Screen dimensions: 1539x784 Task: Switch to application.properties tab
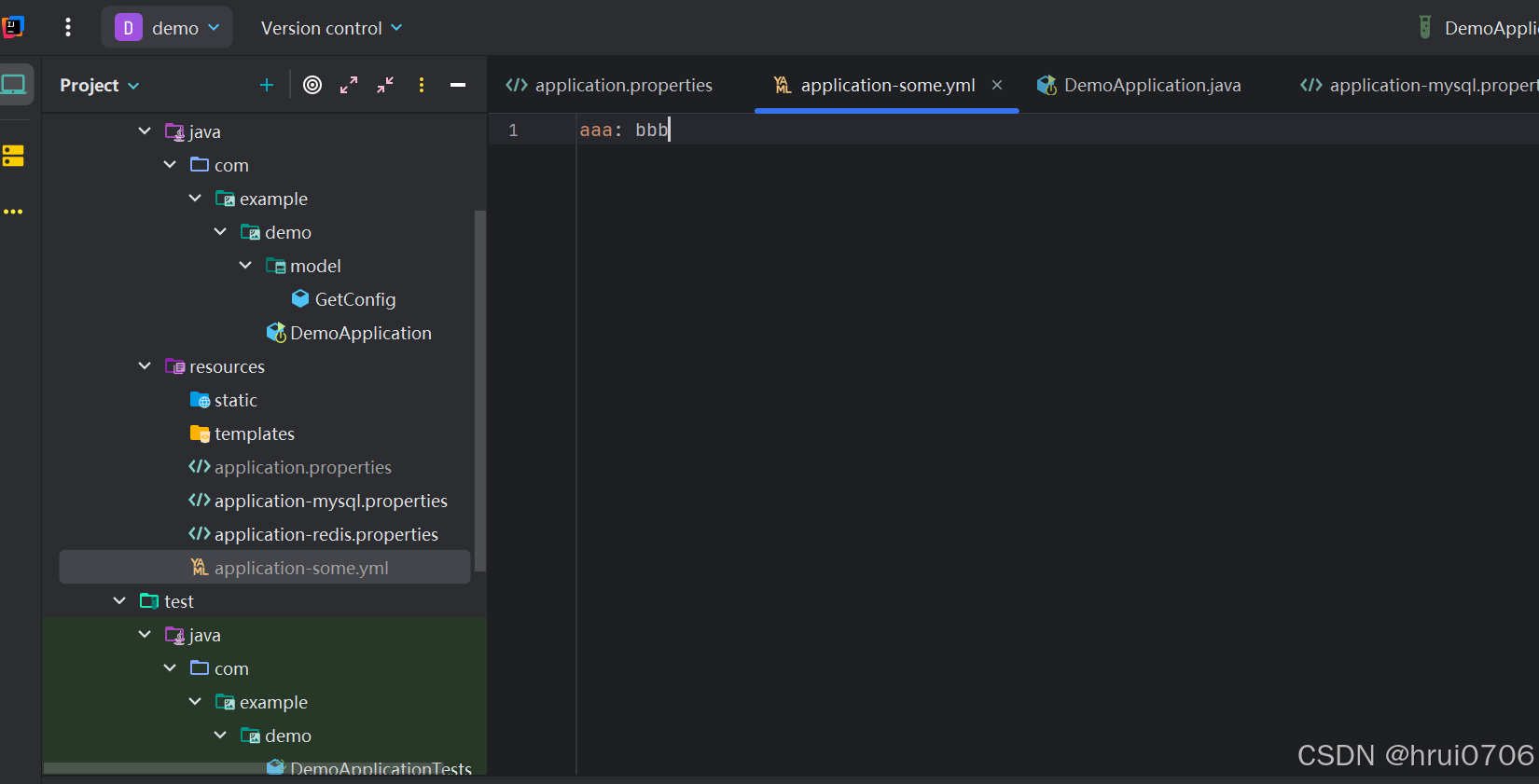tap(609, 85)
